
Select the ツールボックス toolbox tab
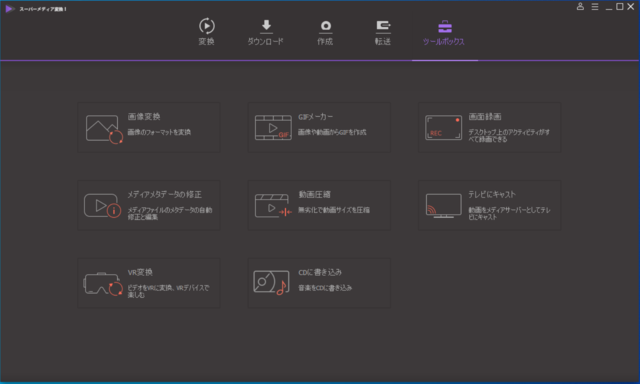444,32
